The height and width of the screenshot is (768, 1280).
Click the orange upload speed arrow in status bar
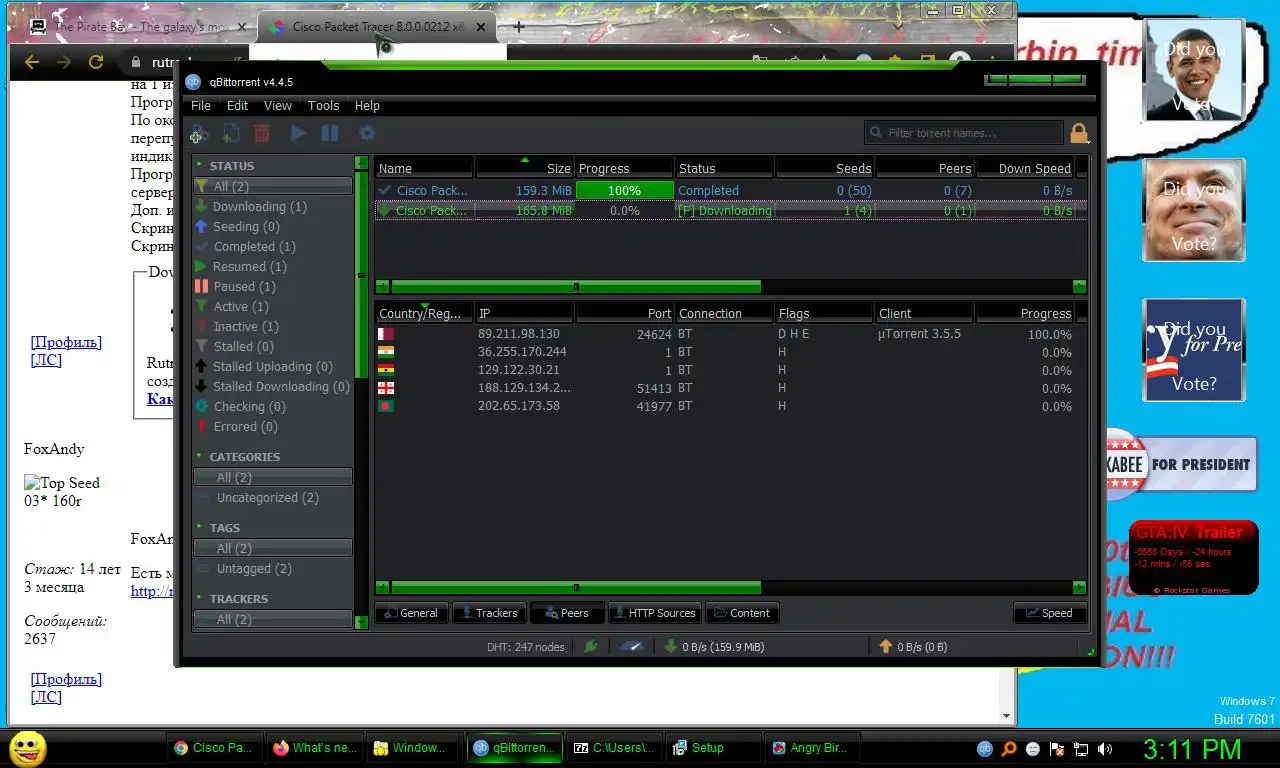pos(885,647)
